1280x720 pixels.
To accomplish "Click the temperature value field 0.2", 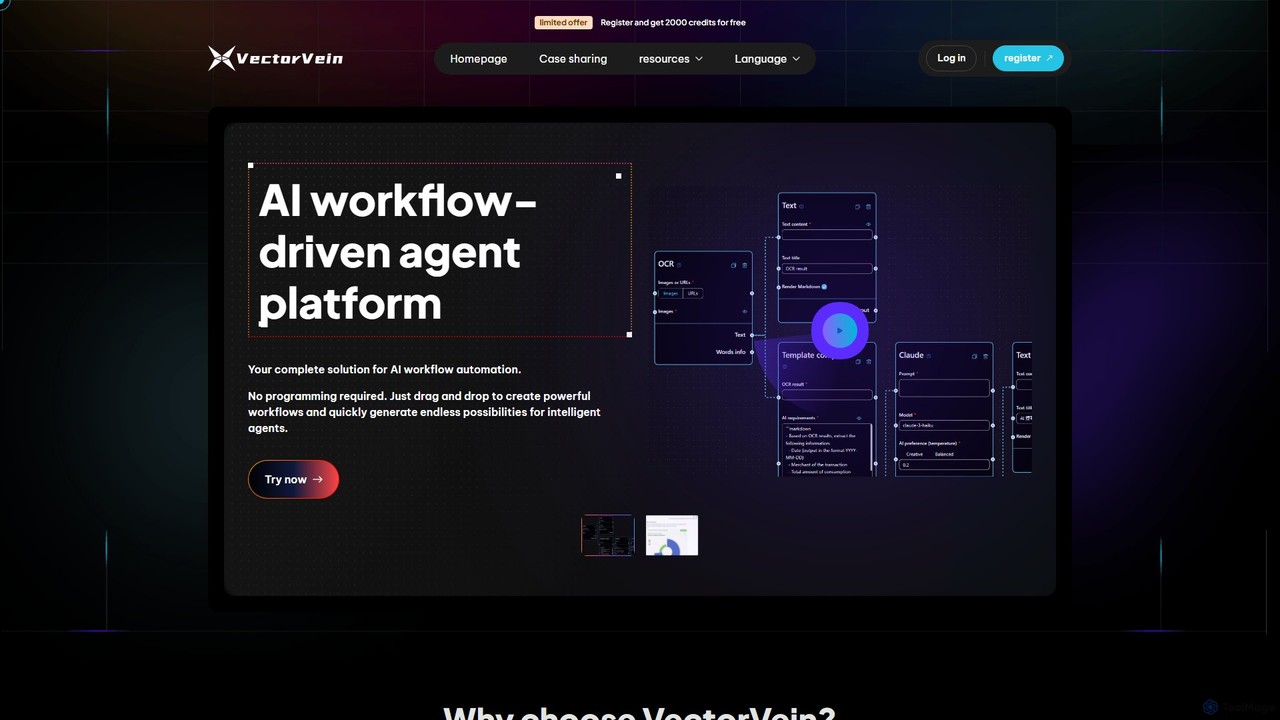I will click(944, 465).
